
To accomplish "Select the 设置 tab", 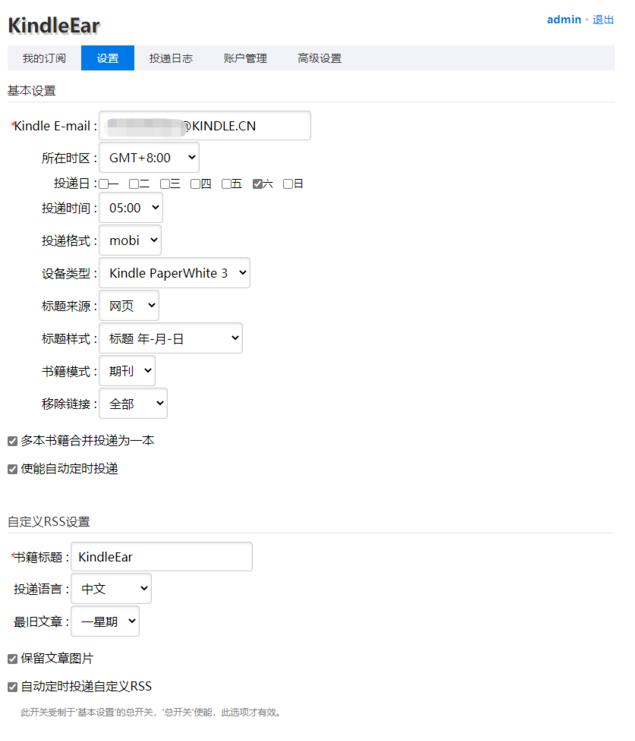I will tap(110, 59).
